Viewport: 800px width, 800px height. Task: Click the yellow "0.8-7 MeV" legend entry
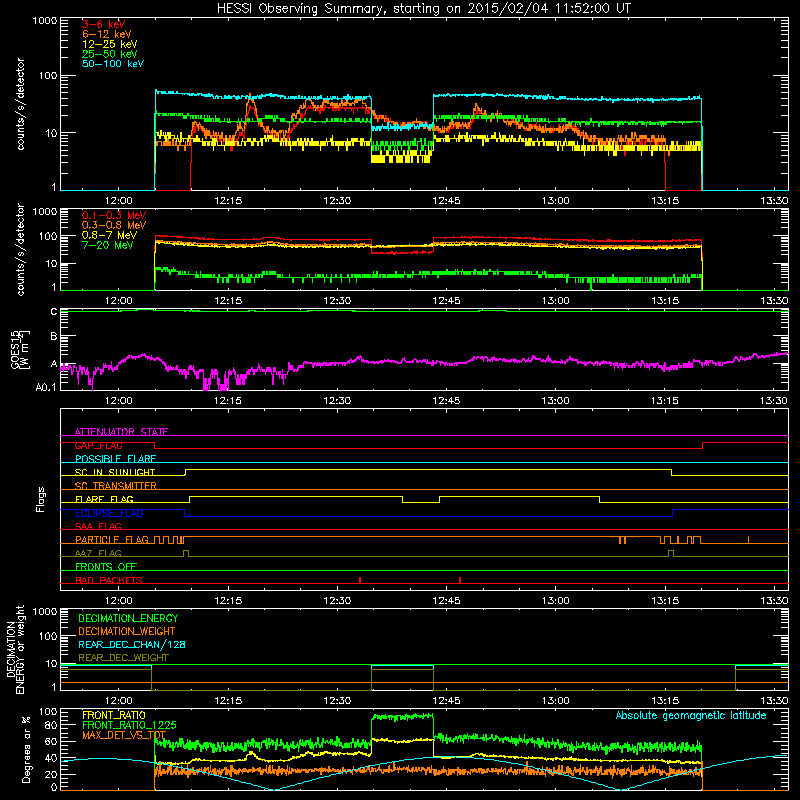pos(109,235)
